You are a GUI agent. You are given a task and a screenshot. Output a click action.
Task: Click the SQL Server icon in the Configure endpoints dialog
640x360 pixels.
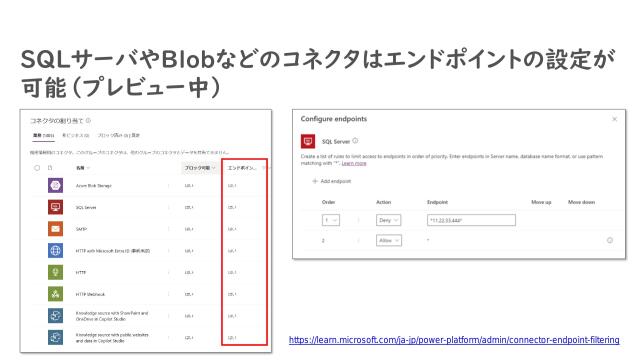click(308, 141)
